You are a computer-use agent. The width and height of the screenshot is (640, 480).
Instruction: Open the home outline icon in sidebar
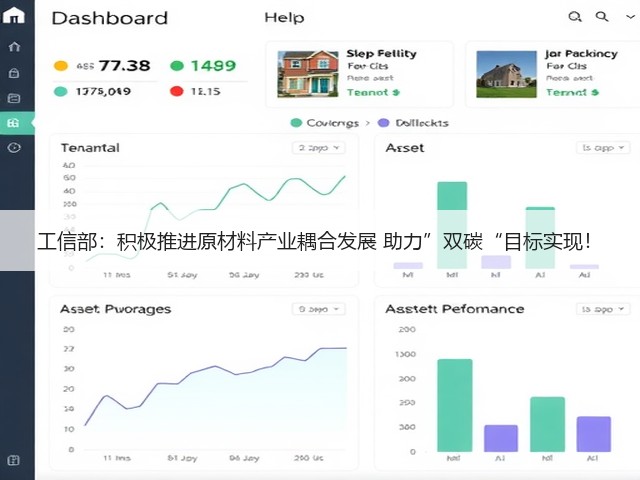click(14, 47)
